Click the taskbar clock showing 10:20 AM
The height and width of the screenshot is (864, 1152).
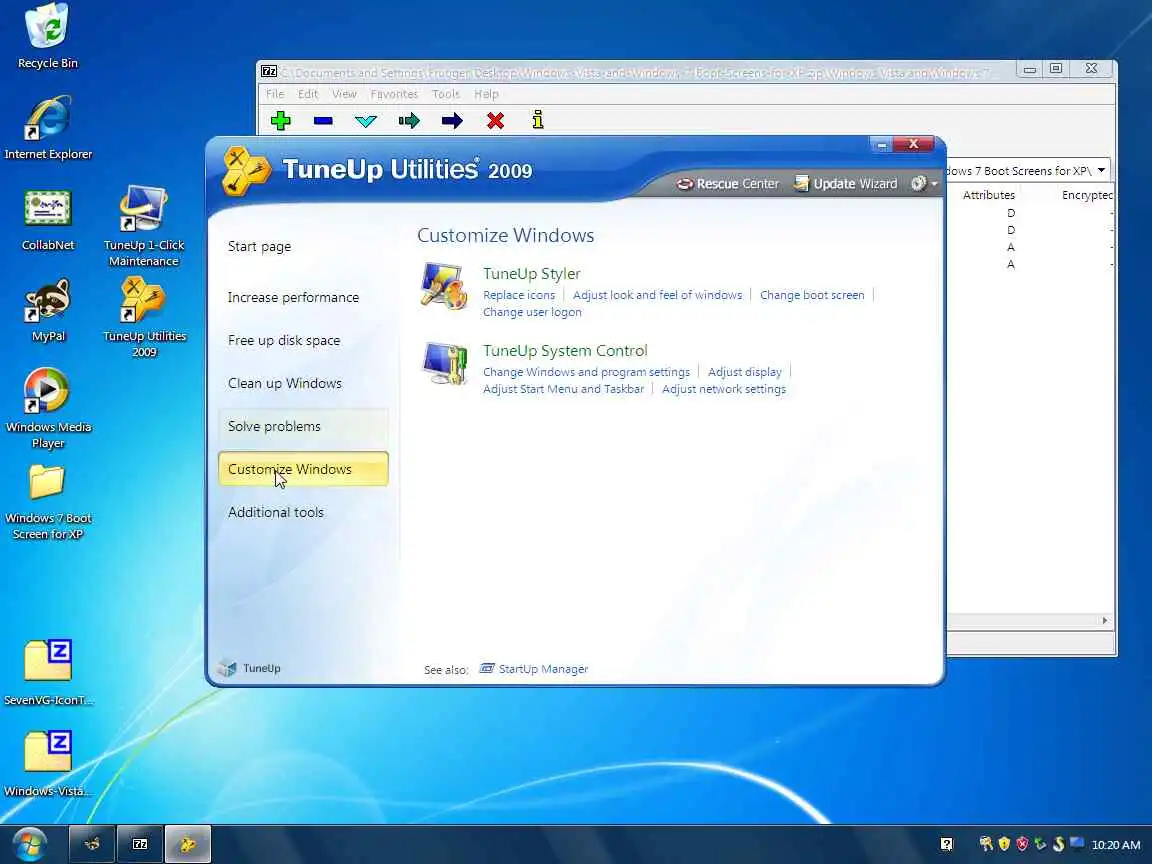[1116, 845]
